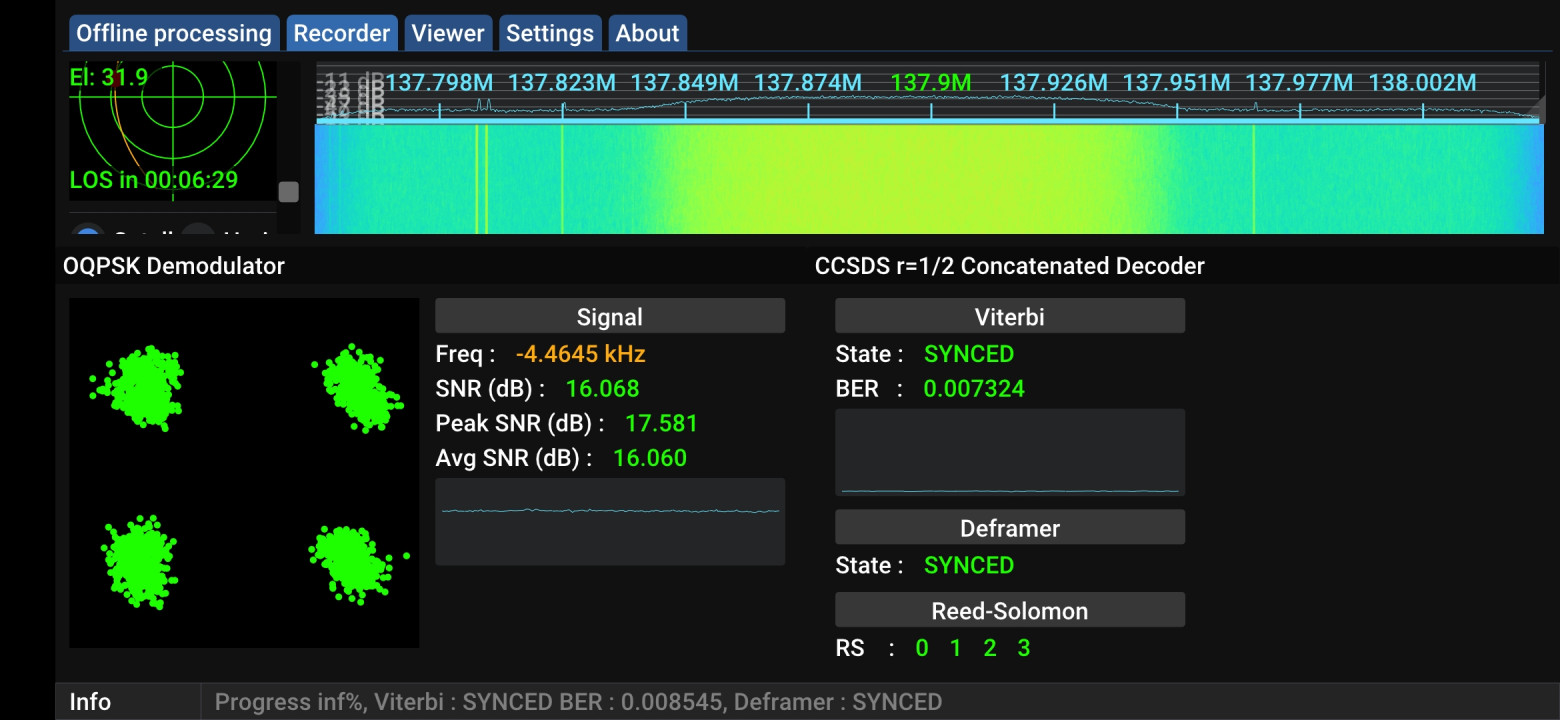Click the 137.798M frequency label
1560x720 pixels.
[439, 82]
